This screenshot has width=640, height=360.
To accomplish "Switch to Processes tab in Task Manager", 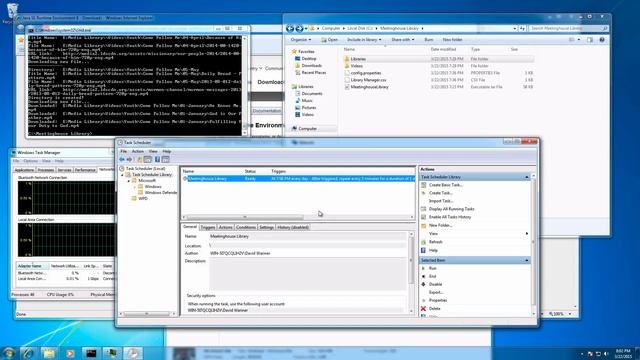I will coord(46,170).
